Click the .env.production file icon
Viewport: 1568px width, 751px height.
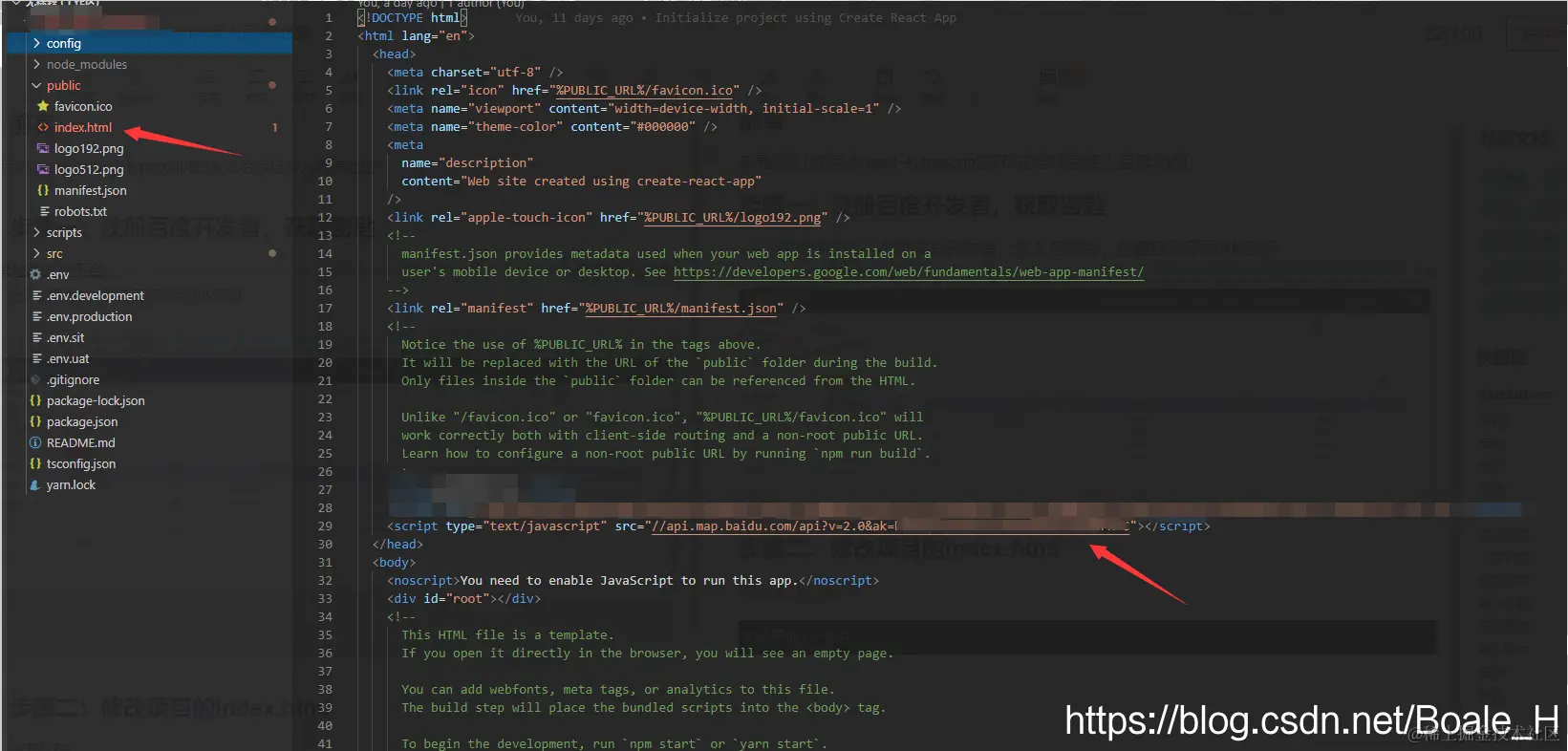pos(36,316)
